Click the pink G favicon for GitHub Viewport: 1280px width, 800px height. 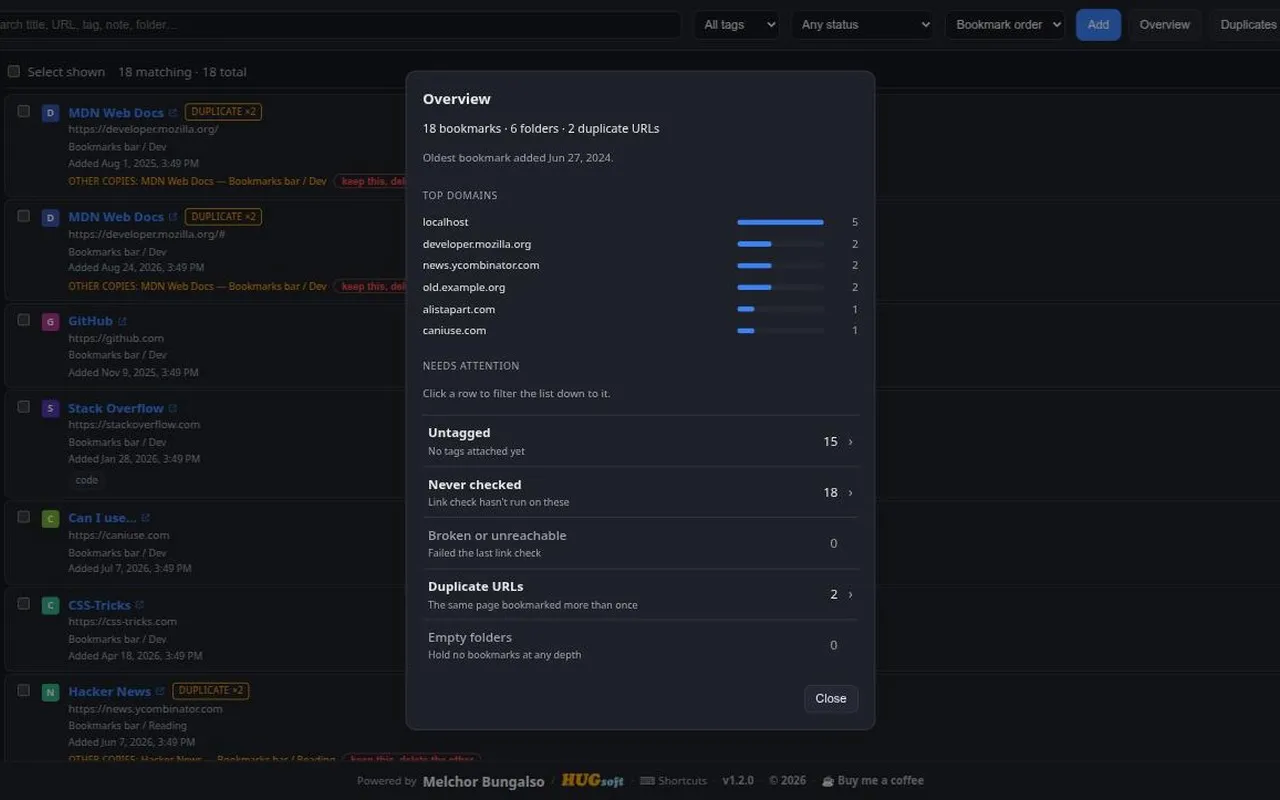point(50,322)
